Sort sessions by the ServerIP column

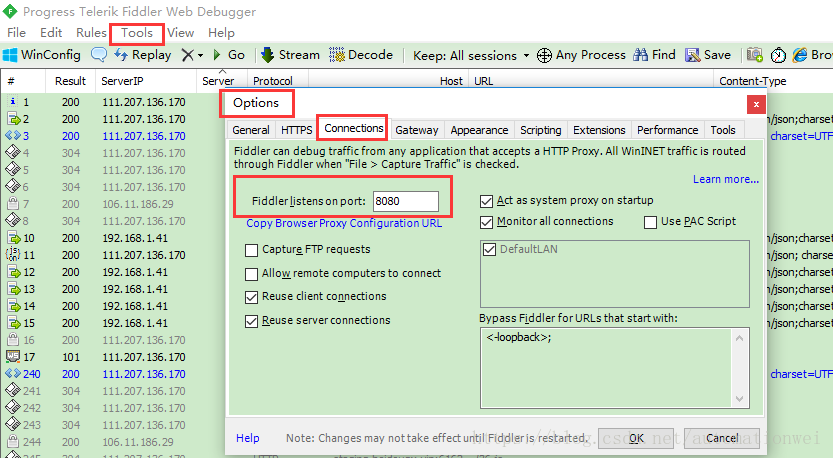(146, 81)
